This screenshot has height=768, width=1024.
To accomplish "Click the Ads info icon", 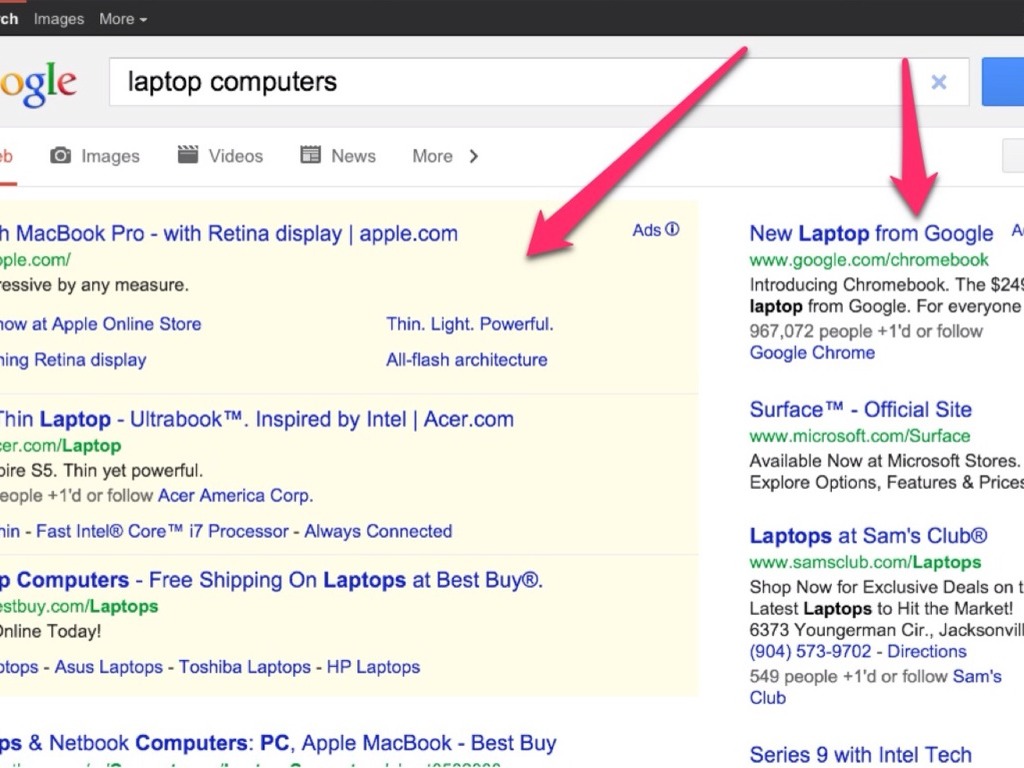I will tap(672, 229).
